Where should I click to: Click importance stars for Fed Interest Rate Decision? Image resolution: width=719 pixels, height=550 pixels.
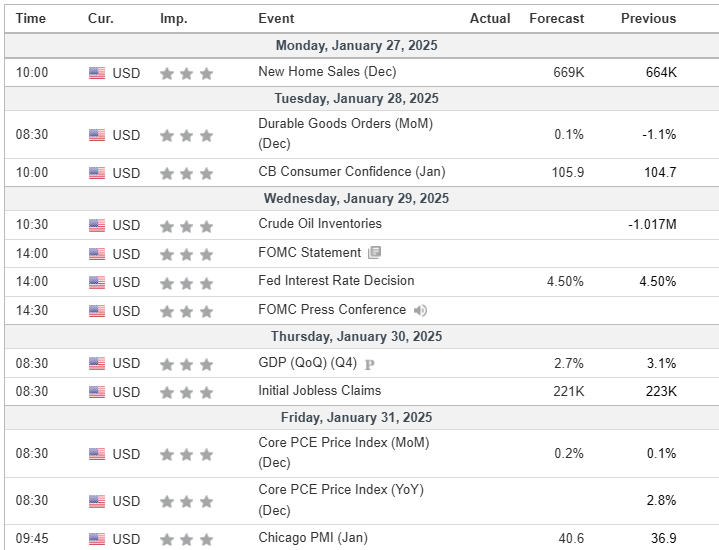[x=186, y=282]
